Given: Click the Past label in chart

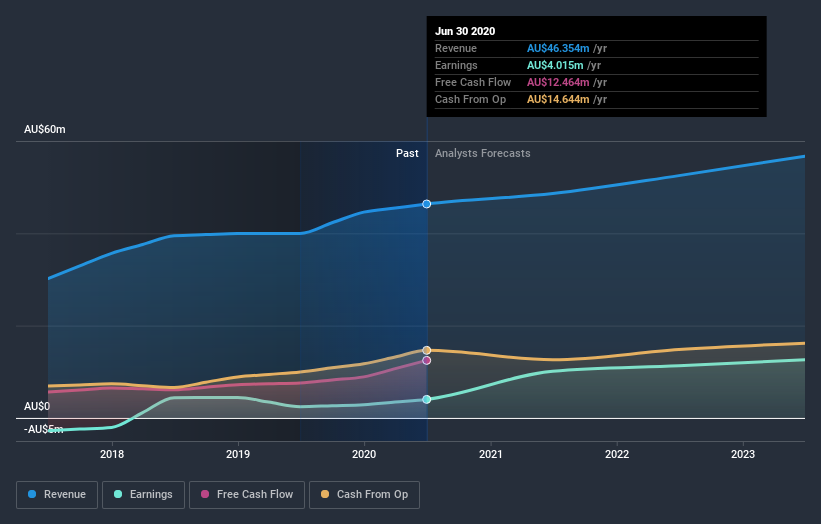Looking at the screenshot, I should click(407, 153).
